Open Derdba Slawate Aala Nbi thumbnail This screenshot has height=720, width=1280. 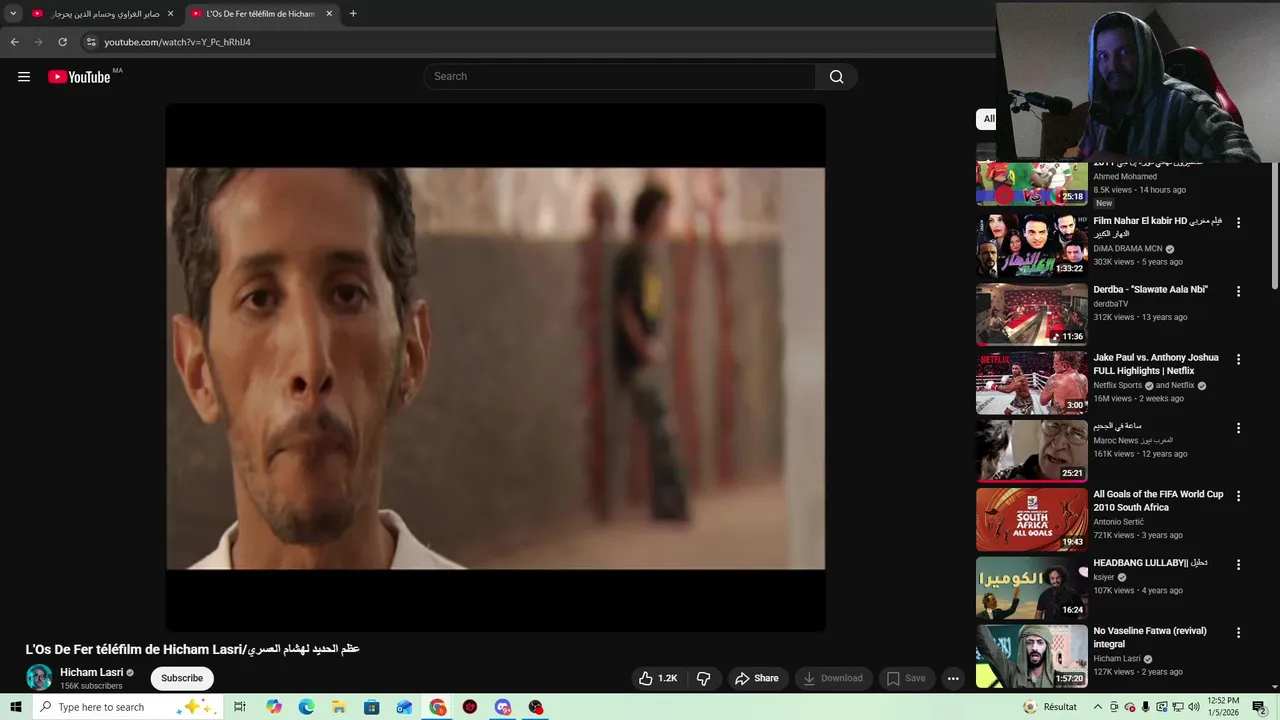coord(1031,314)
